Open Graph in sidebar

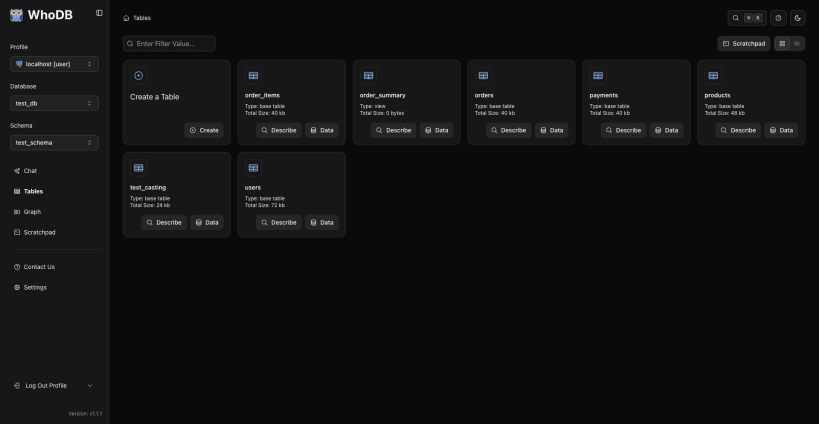(32, 212)
